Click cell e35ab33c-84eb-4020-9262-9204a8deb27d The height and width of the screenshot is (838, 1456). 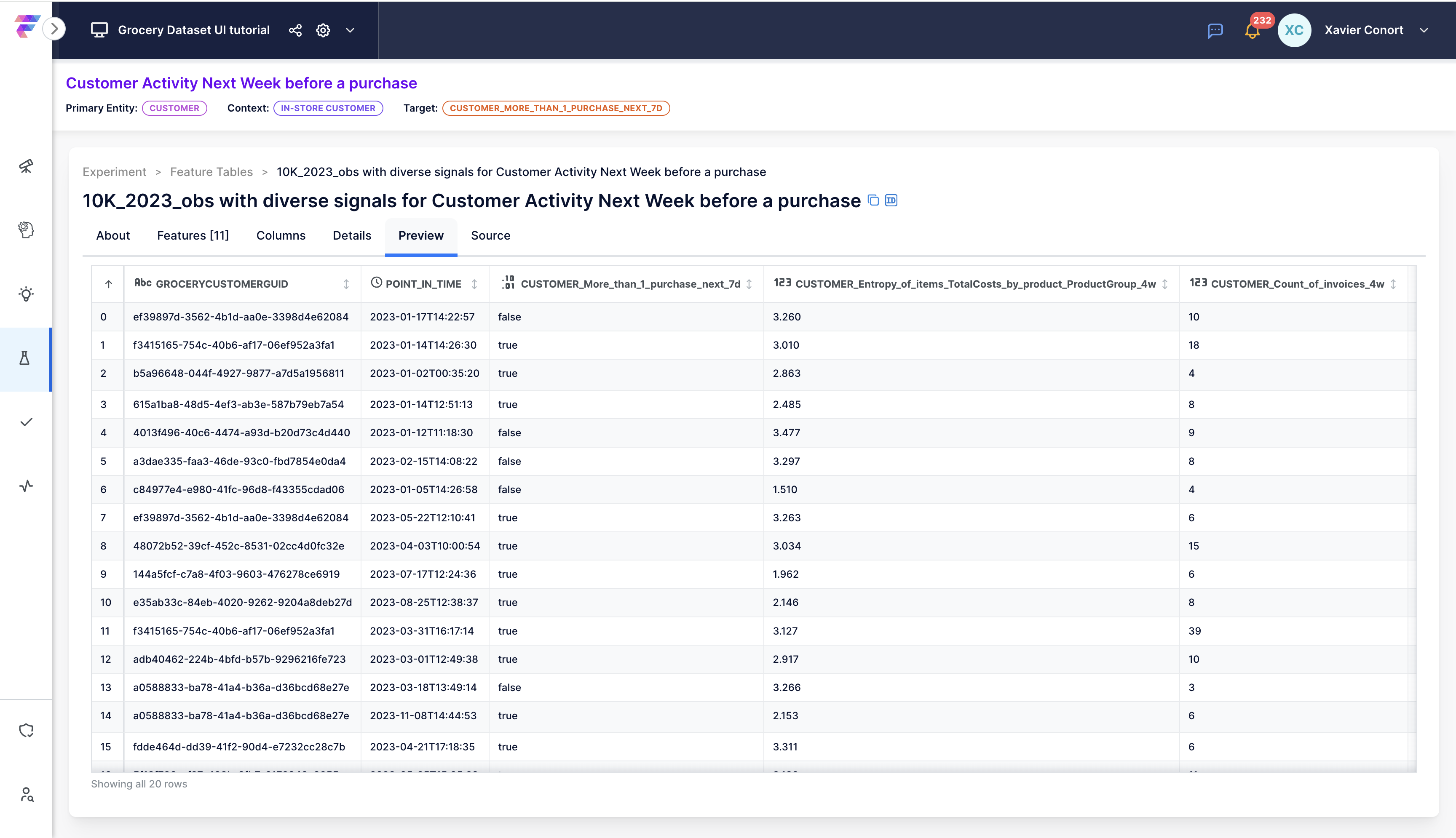(x=242, y=602)
